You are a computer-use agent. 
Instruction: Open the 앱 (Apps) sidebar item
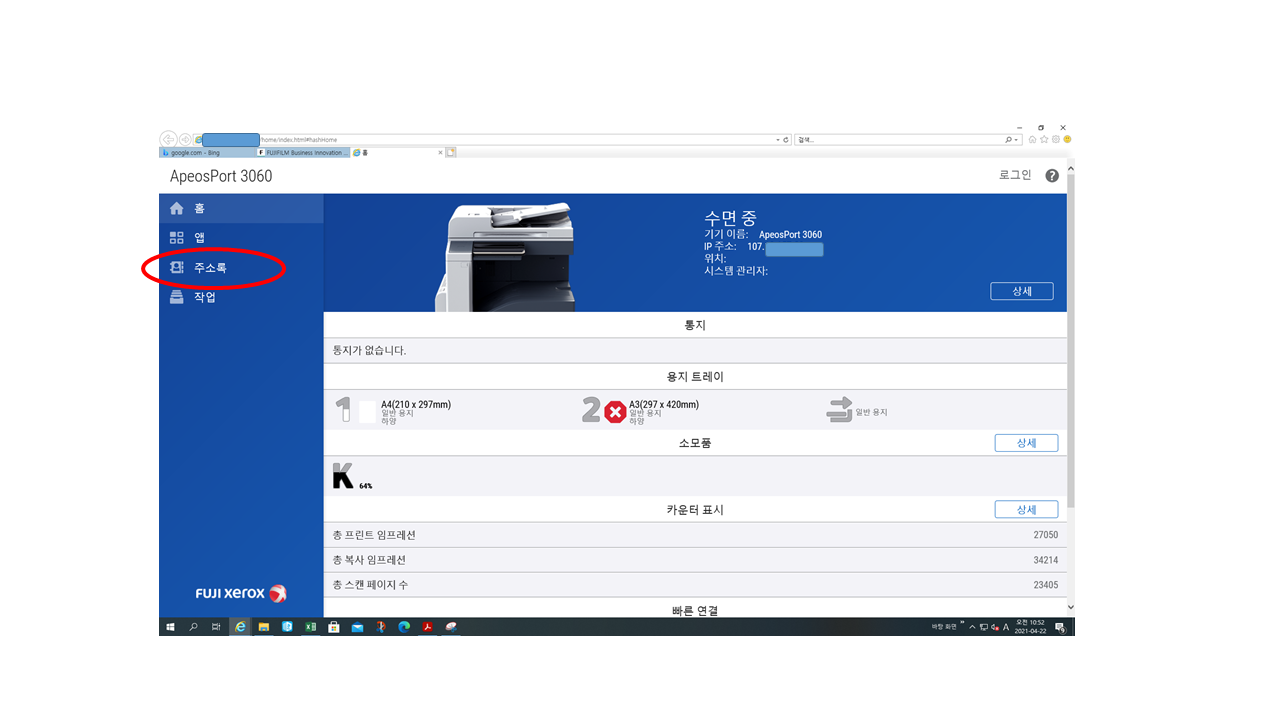point(241,237)
